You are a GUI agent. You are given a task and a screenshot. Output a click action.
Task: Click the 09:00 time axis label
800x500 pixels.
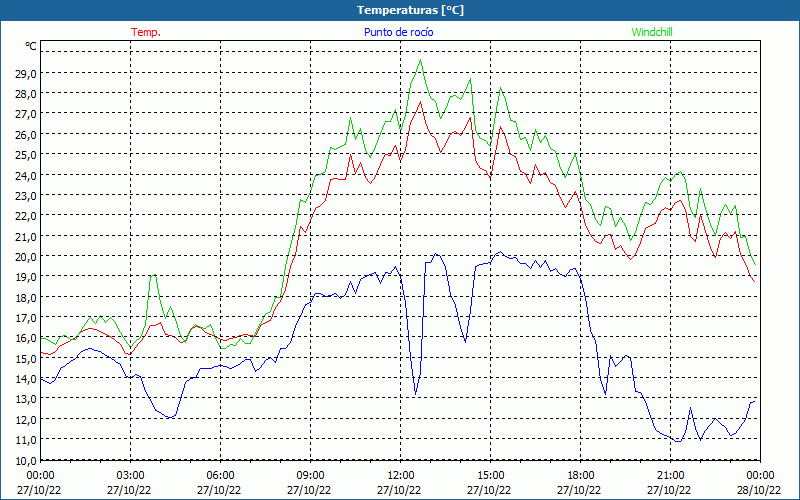point(310,476)
